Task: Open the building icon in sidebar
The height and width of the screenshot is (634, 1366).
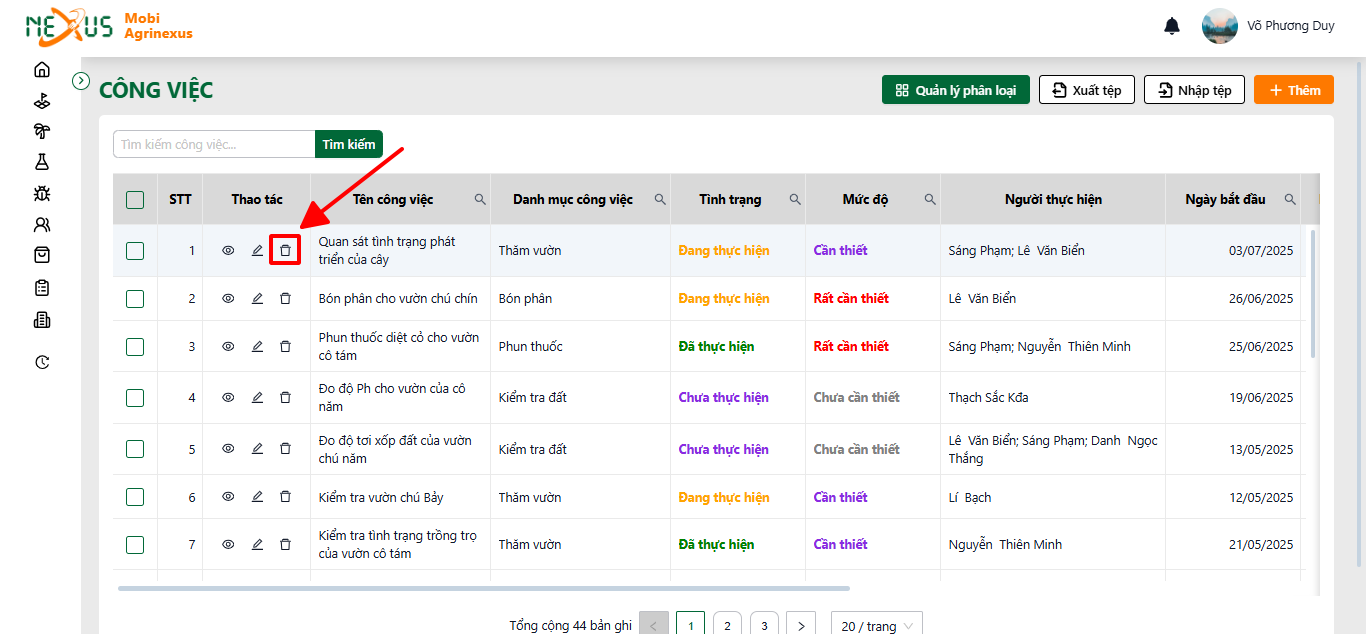Action: [41, 320]
